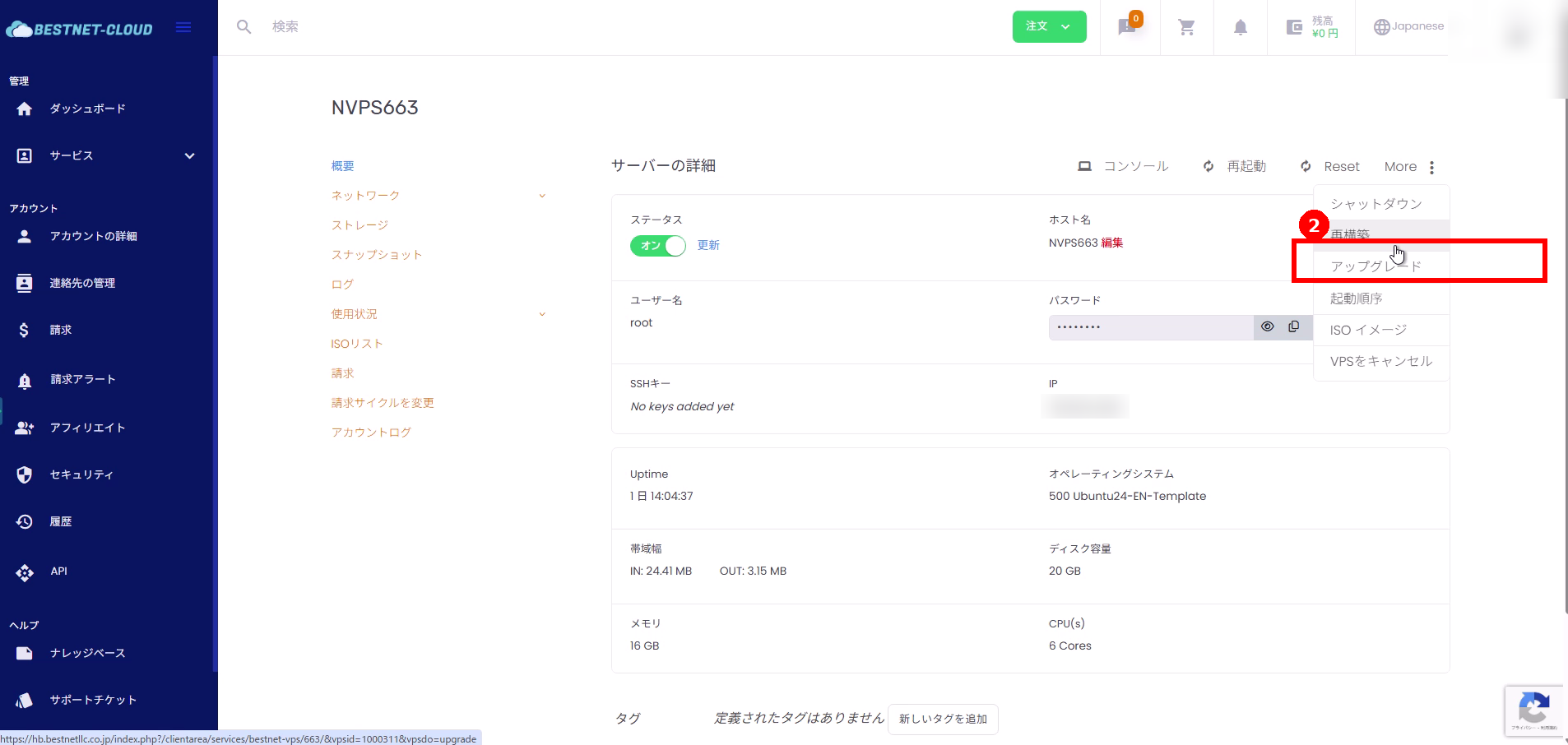Expand the ネットワーク section chevron
The width and height of the screenshot is (1568, 745).
[x=541, y=196]
